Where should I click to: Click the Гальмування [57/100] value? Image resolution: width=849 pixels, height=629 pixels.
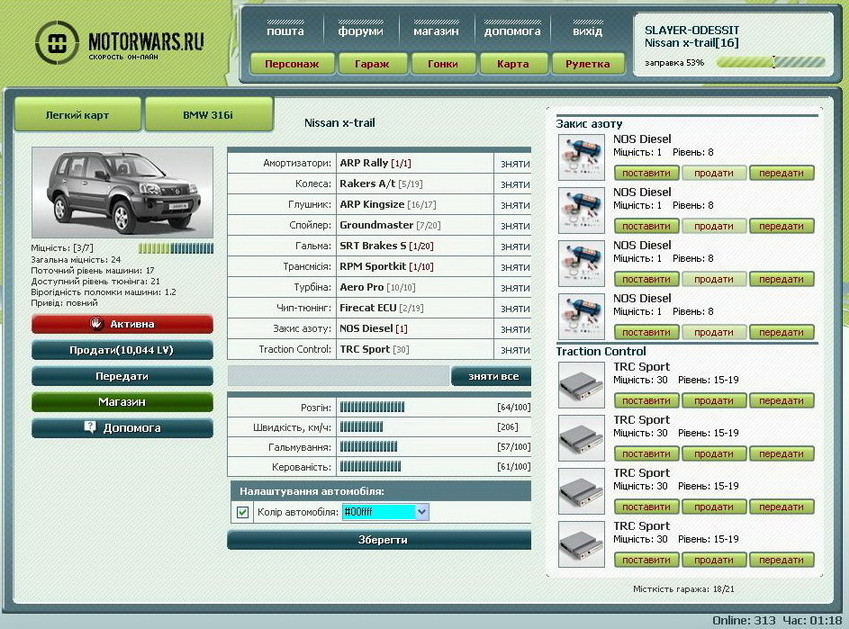coord(514,447)
